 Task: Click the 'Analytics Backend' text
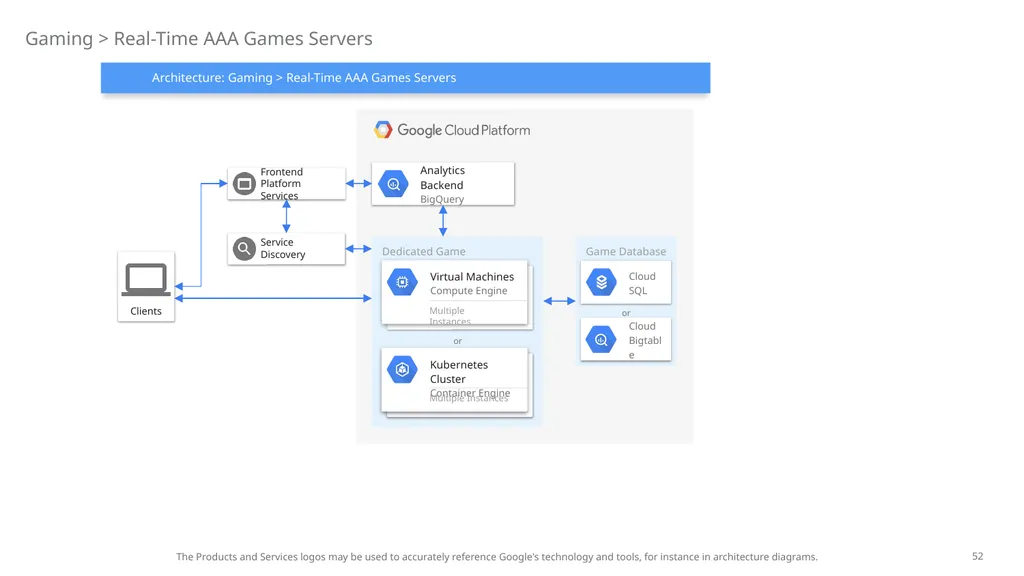tap(442, 178)
